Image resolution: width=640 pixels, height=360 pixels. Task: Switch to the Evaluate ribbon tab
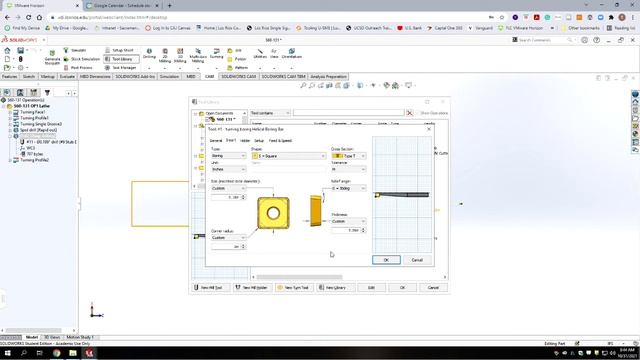tap(67, 76)
